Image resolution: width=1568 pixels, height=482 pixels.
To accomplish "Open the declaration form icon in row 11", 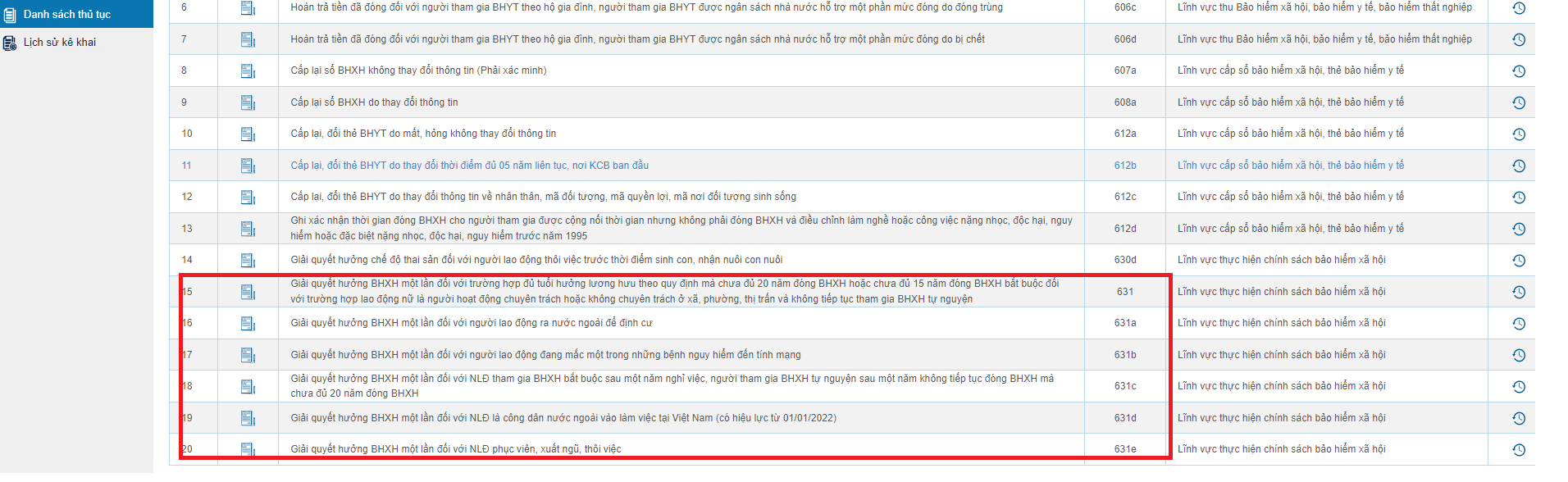I will pos(248,166).
